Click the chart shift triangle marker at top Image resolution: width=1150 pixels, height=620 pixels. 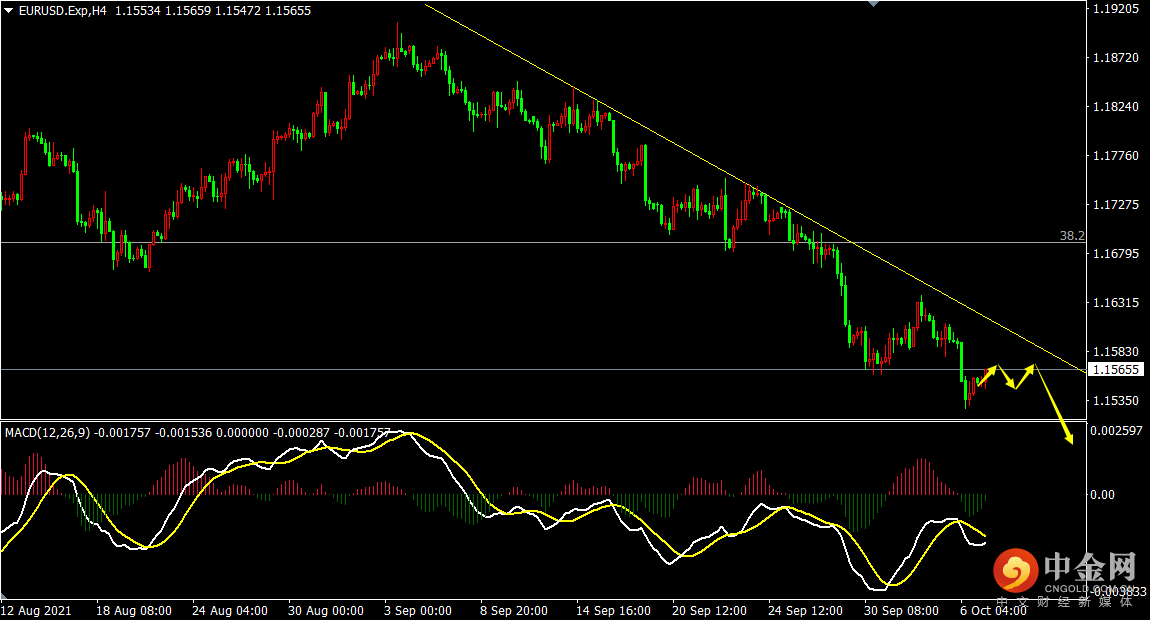(874, 4)
